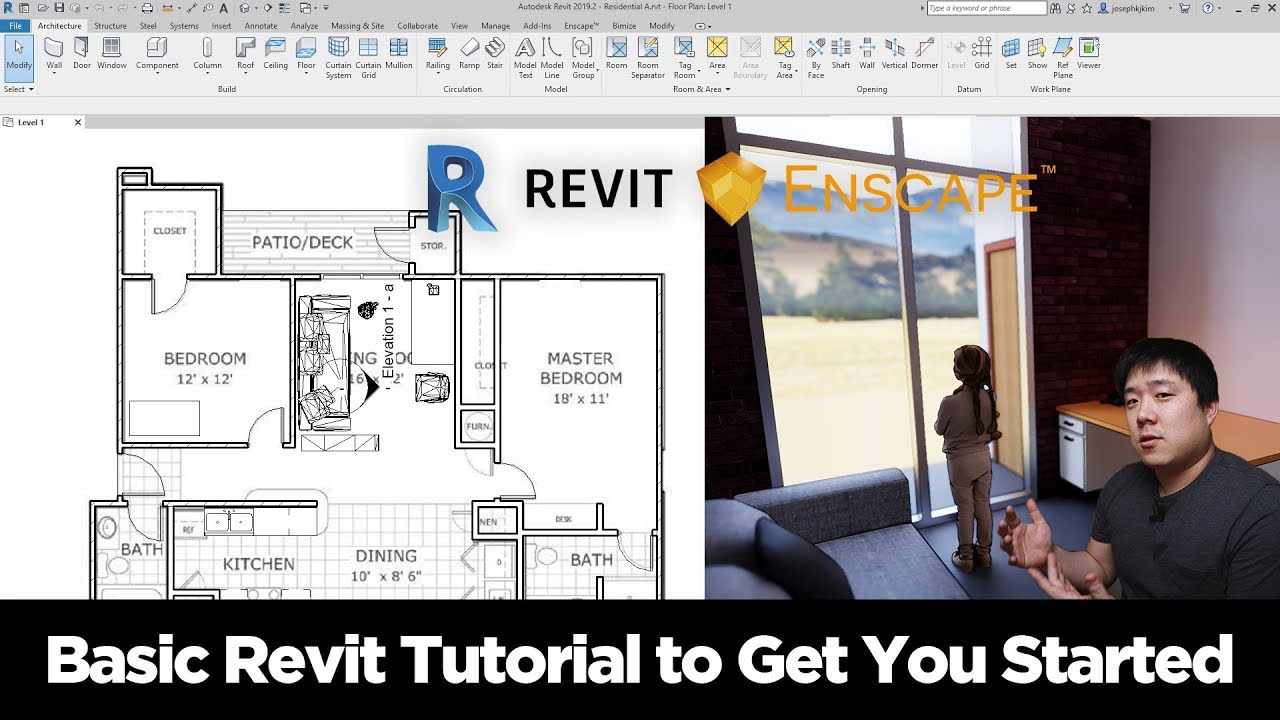Select the Component tool
1280x720 pixels.
tap(157, 55)
